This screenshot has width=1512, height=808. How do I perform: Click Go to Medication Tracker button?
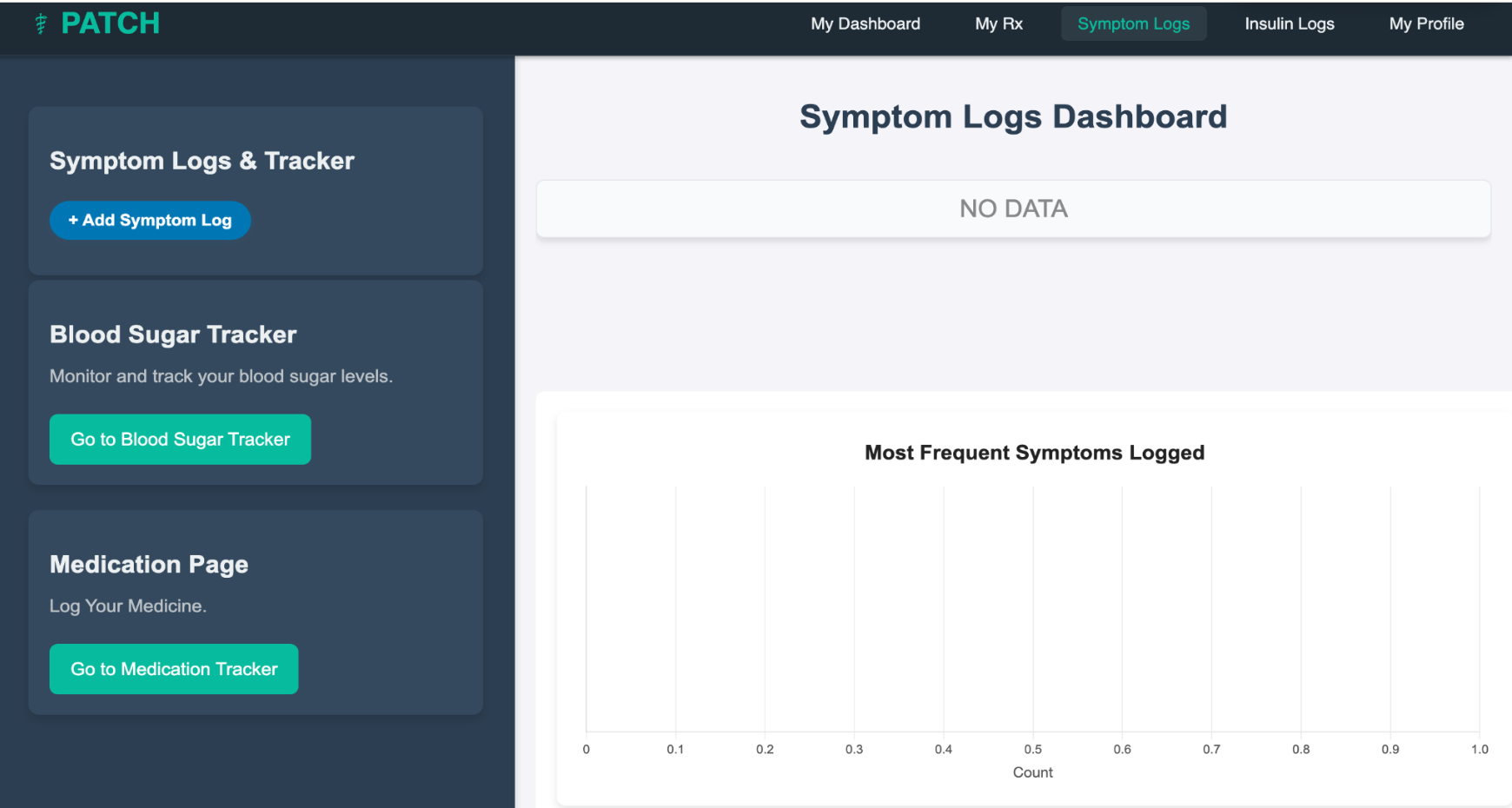[x=174, y=669]
